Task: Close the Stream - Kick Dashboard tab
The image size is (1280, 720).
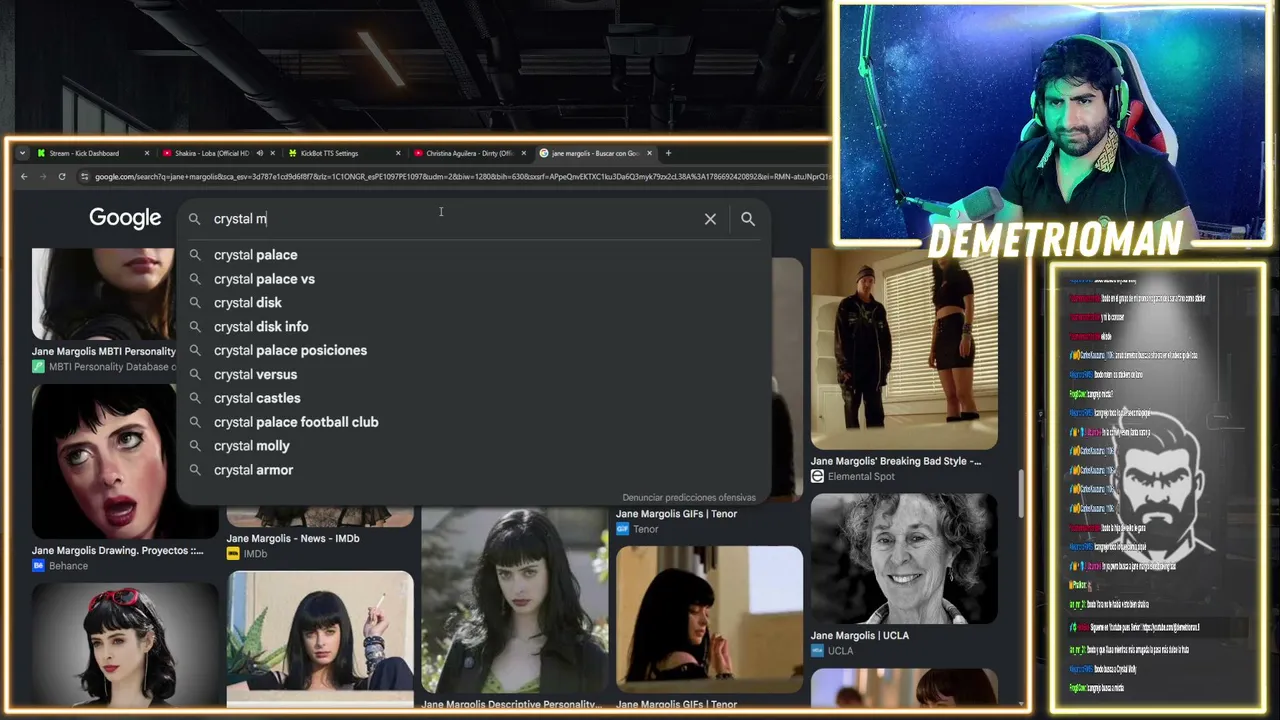Action: point(146,153)
